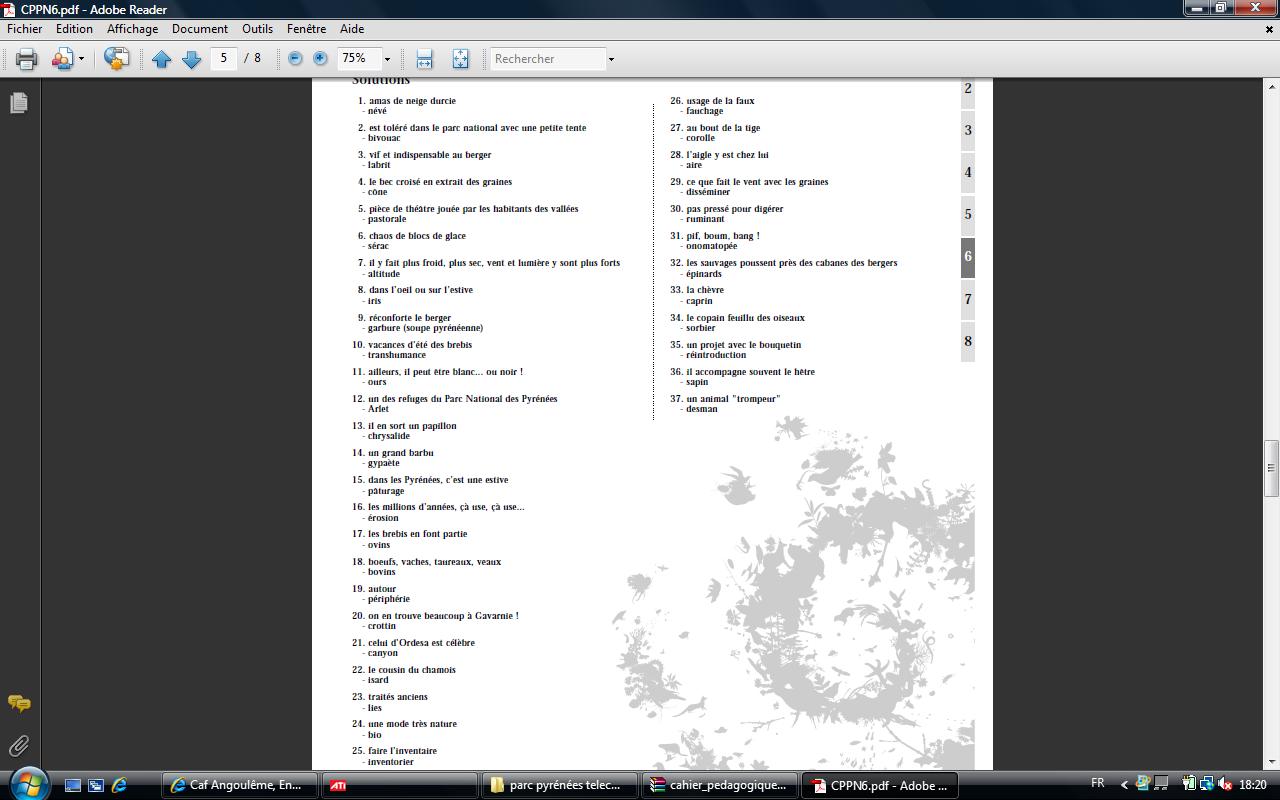Open the Fichier menu
The image size is (1280, 800).
[x=25, y=29]
